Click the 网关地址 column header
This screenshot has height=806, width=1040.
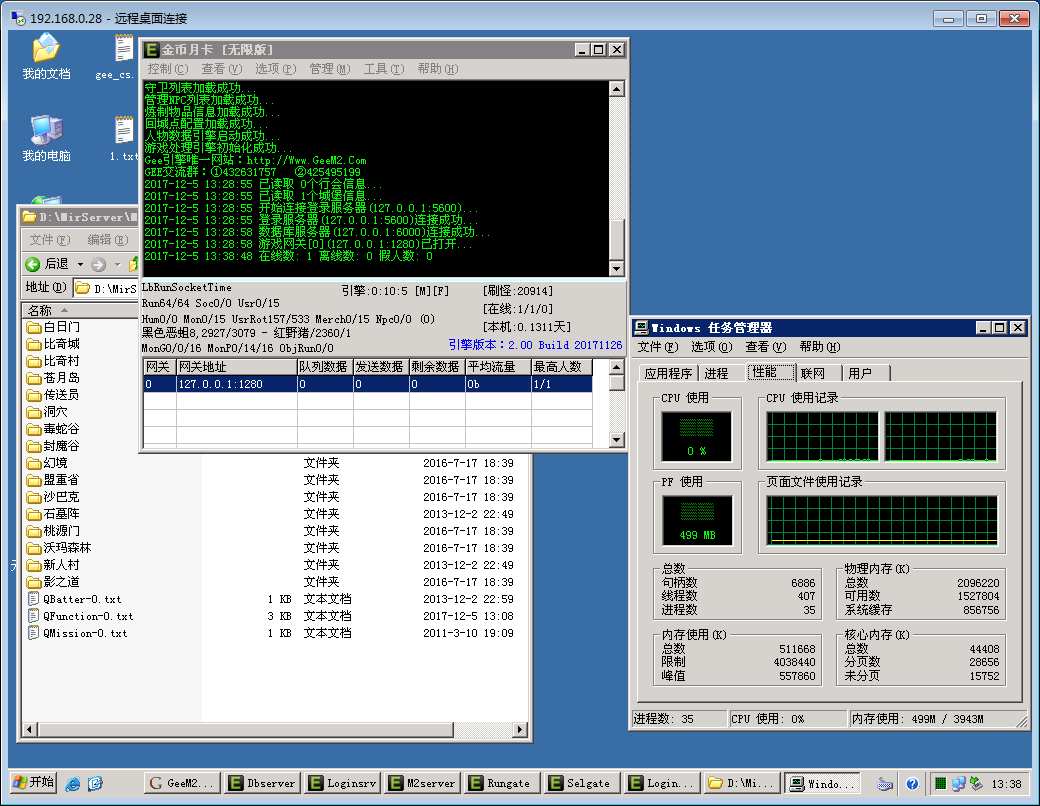(x=236, y=367)
